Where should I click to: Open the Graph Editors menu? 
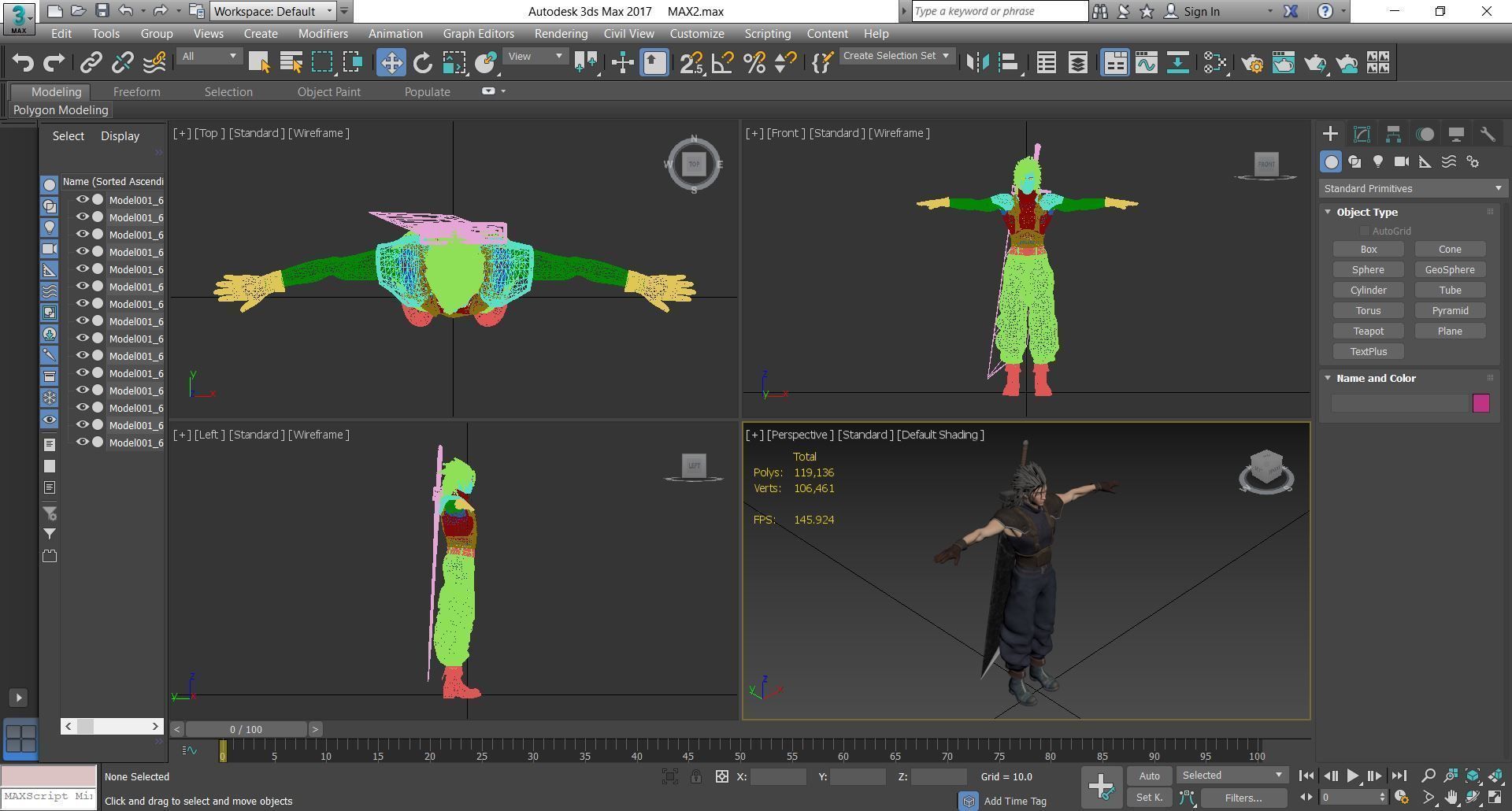pos(478,34)
